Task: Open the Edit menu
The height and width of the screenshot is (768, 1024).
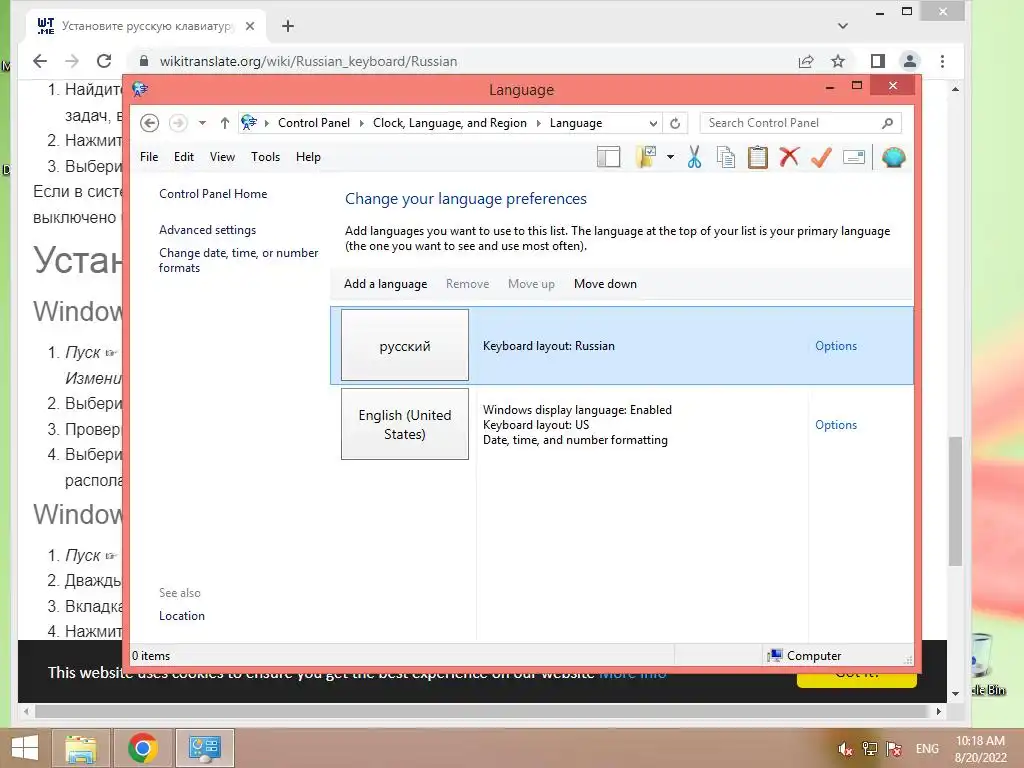Action: [x=184, y=157]
